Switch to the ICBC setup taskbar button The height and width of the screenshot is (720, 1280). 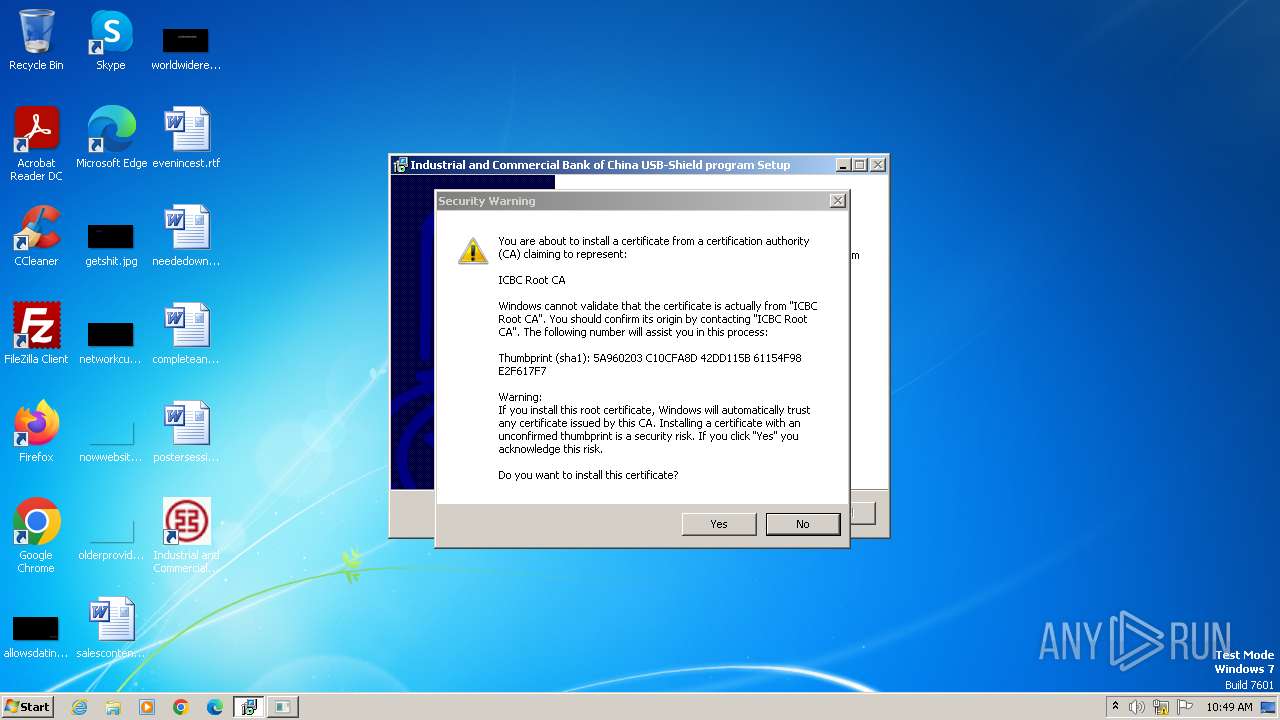click(x=249, y=707)
